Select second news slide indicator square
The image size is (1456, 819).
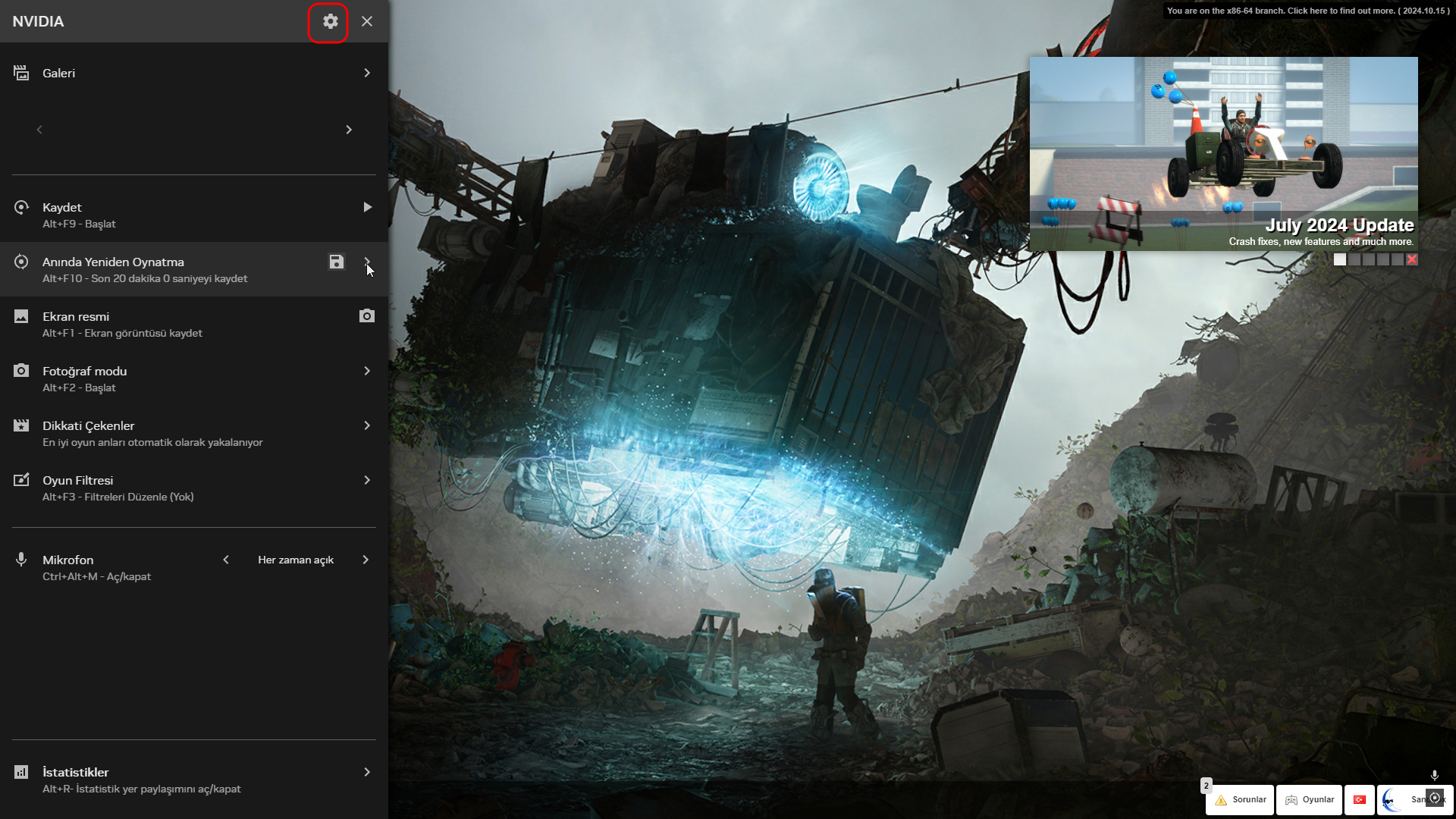(1354, 260)
